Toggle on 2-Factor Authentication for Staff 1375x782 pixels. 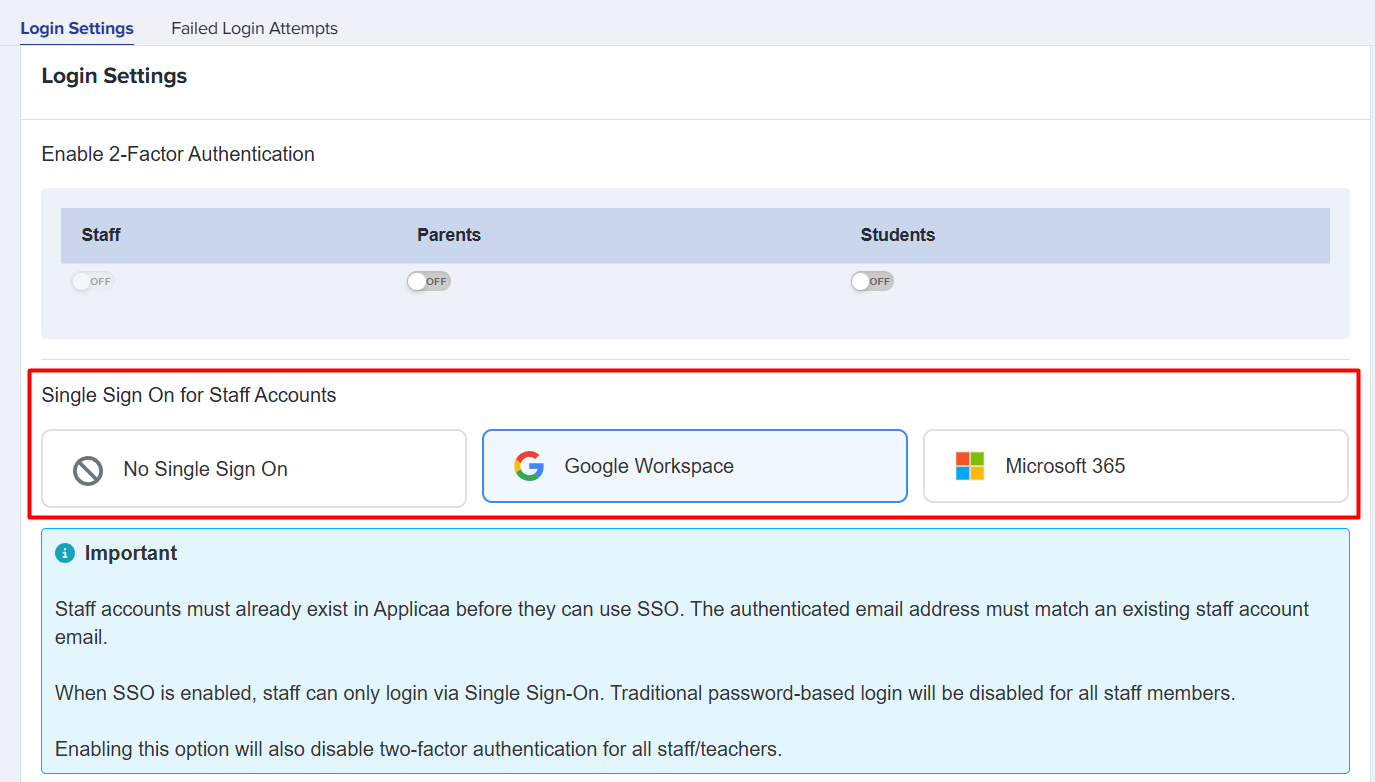92,281
